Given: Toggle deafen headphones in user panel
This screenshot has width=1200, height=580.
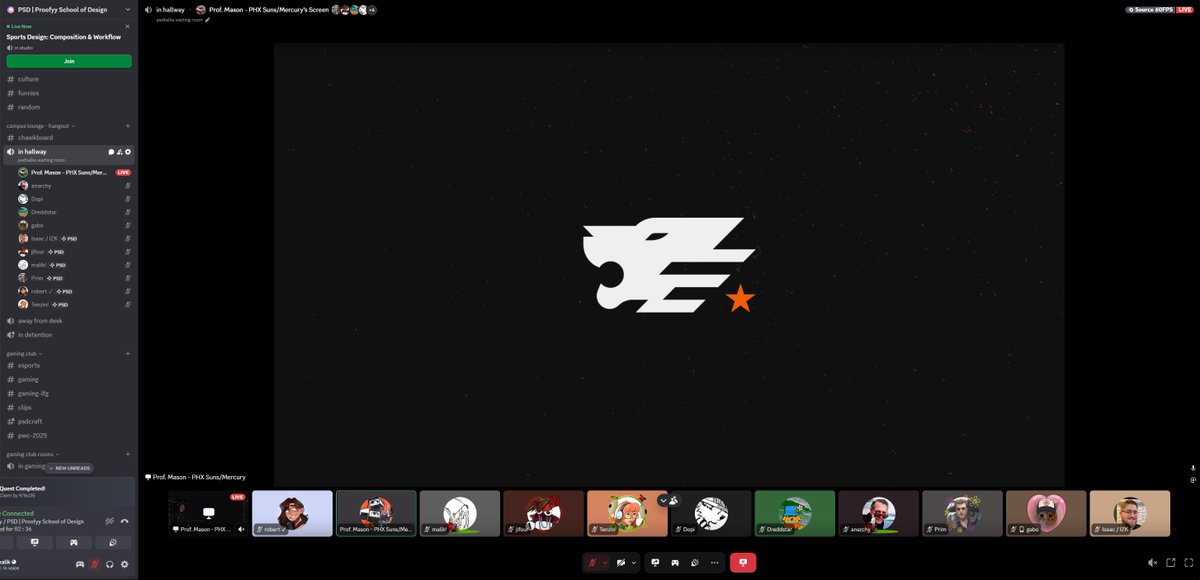Looking at the screenshot, I should (x=110, y=564).
